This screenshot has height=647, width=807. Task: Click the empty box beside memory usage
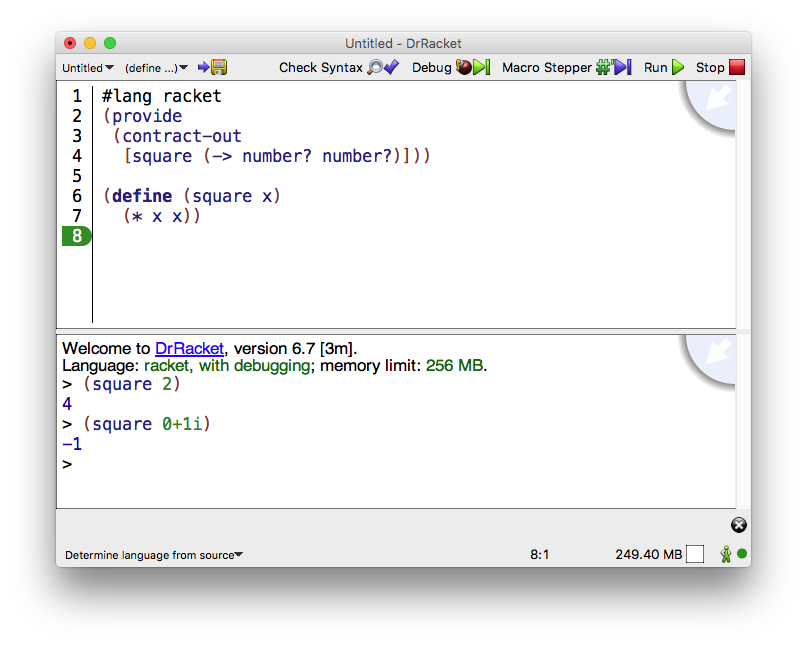point(695,554)
